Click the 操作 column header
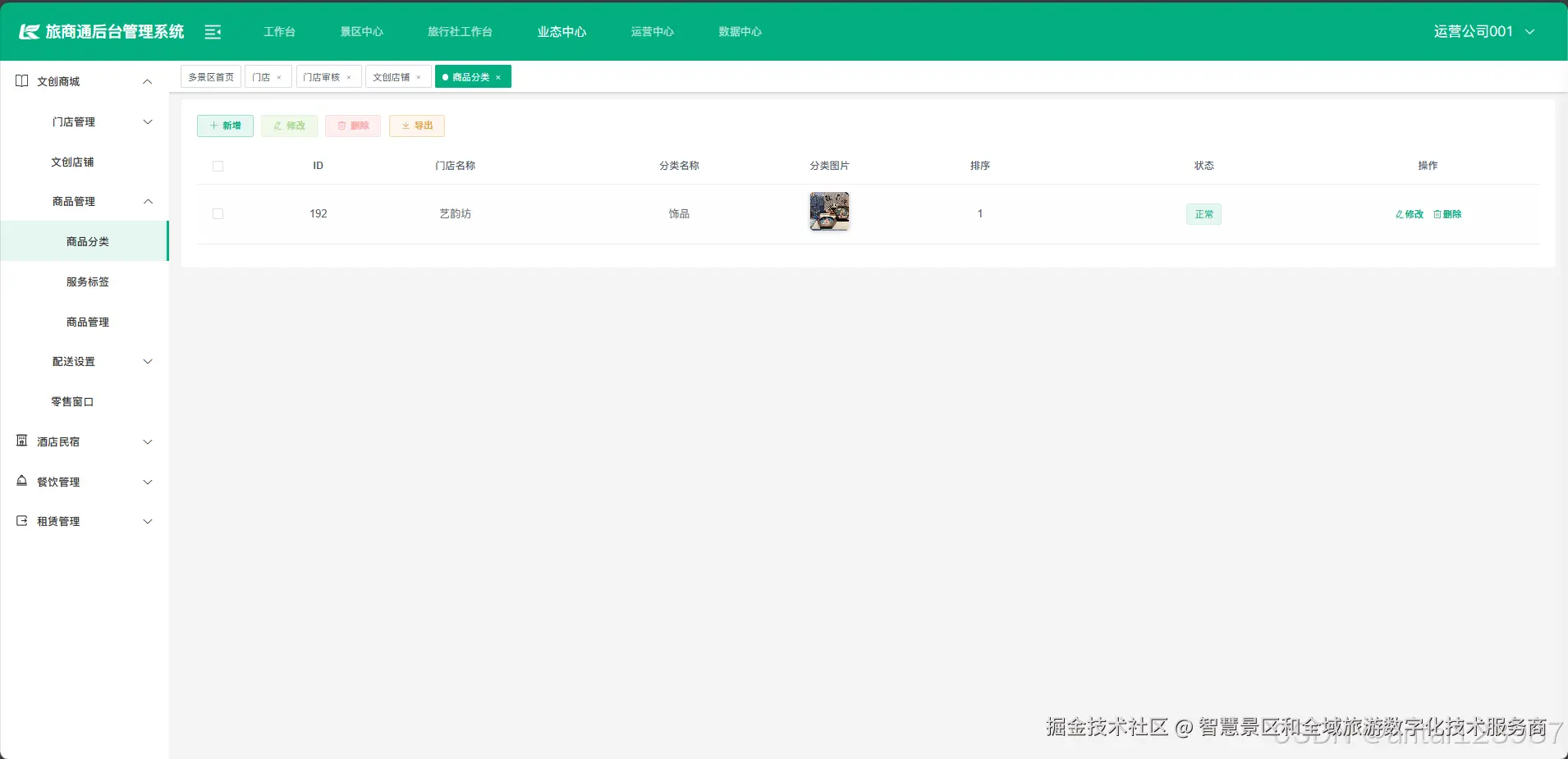Viewport: 1568px width, 759px height. point(1428,166)
